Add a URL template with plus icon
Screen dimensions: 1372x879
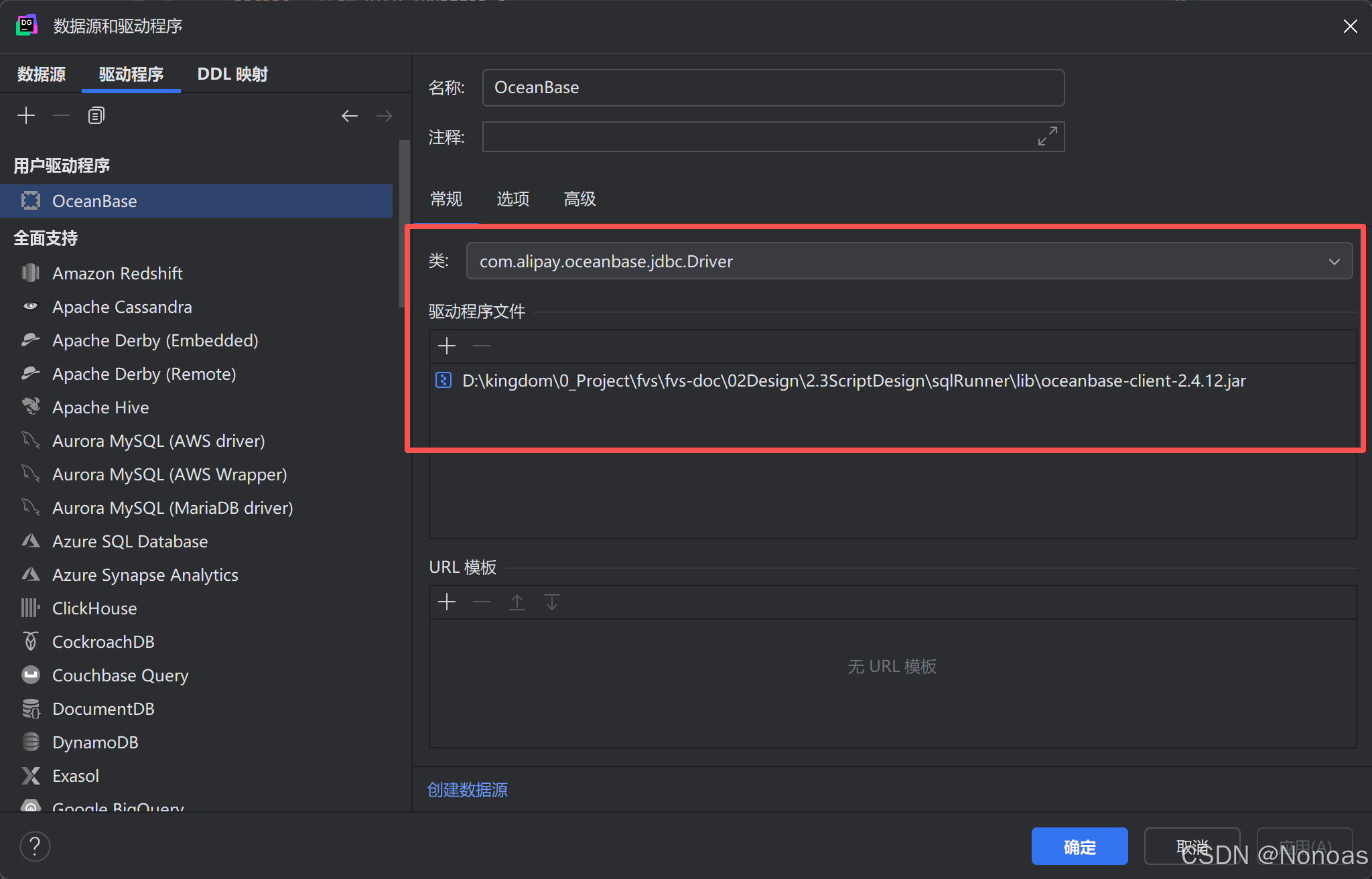[446, 602]
